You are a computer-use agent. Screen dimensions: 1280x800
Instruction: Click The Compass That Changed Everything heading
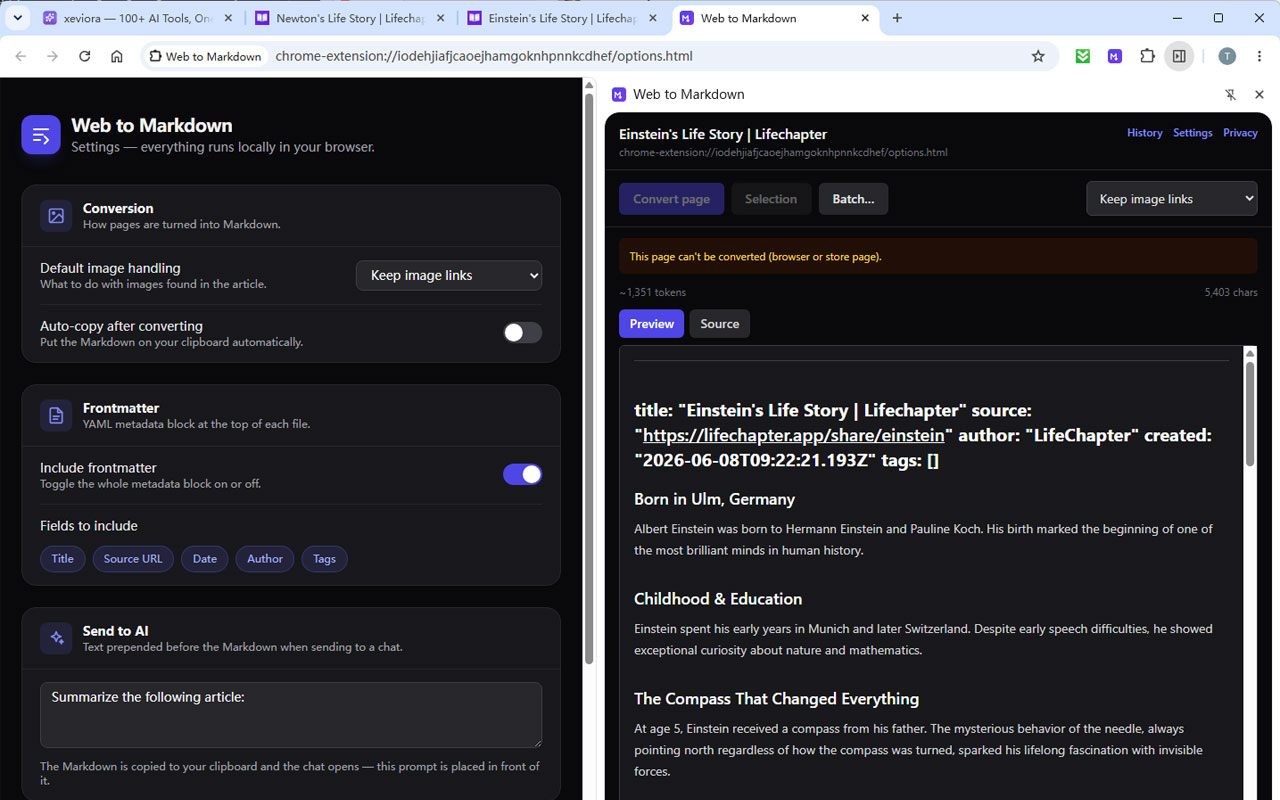click(x=776, y=699)
